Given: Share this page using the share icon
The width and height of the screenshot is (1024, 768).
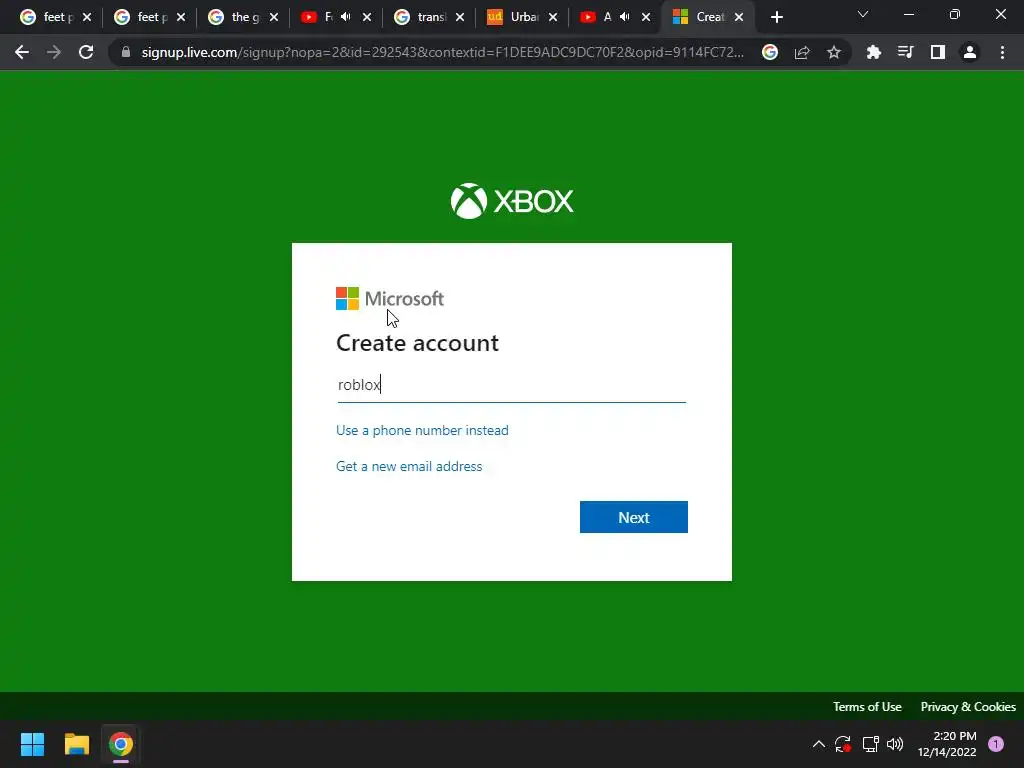Looking at the screenshot, I should 802,52.
